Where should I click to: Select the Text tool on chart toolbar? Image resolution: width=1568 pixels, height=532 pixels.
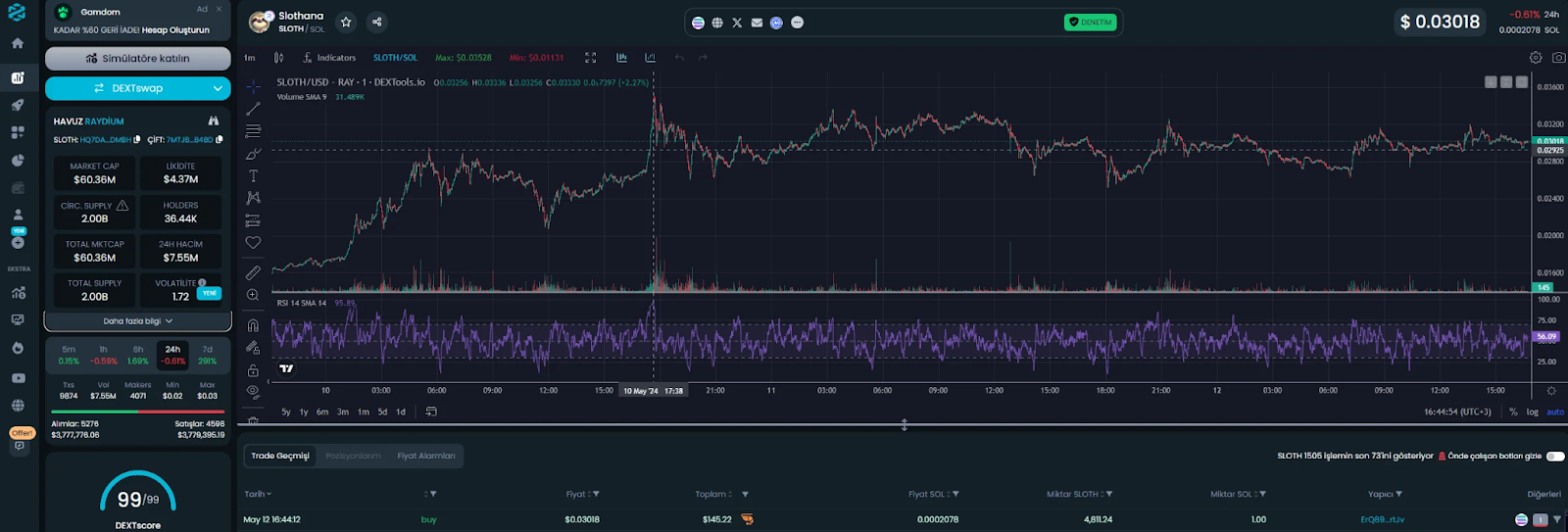pos(253,175)
